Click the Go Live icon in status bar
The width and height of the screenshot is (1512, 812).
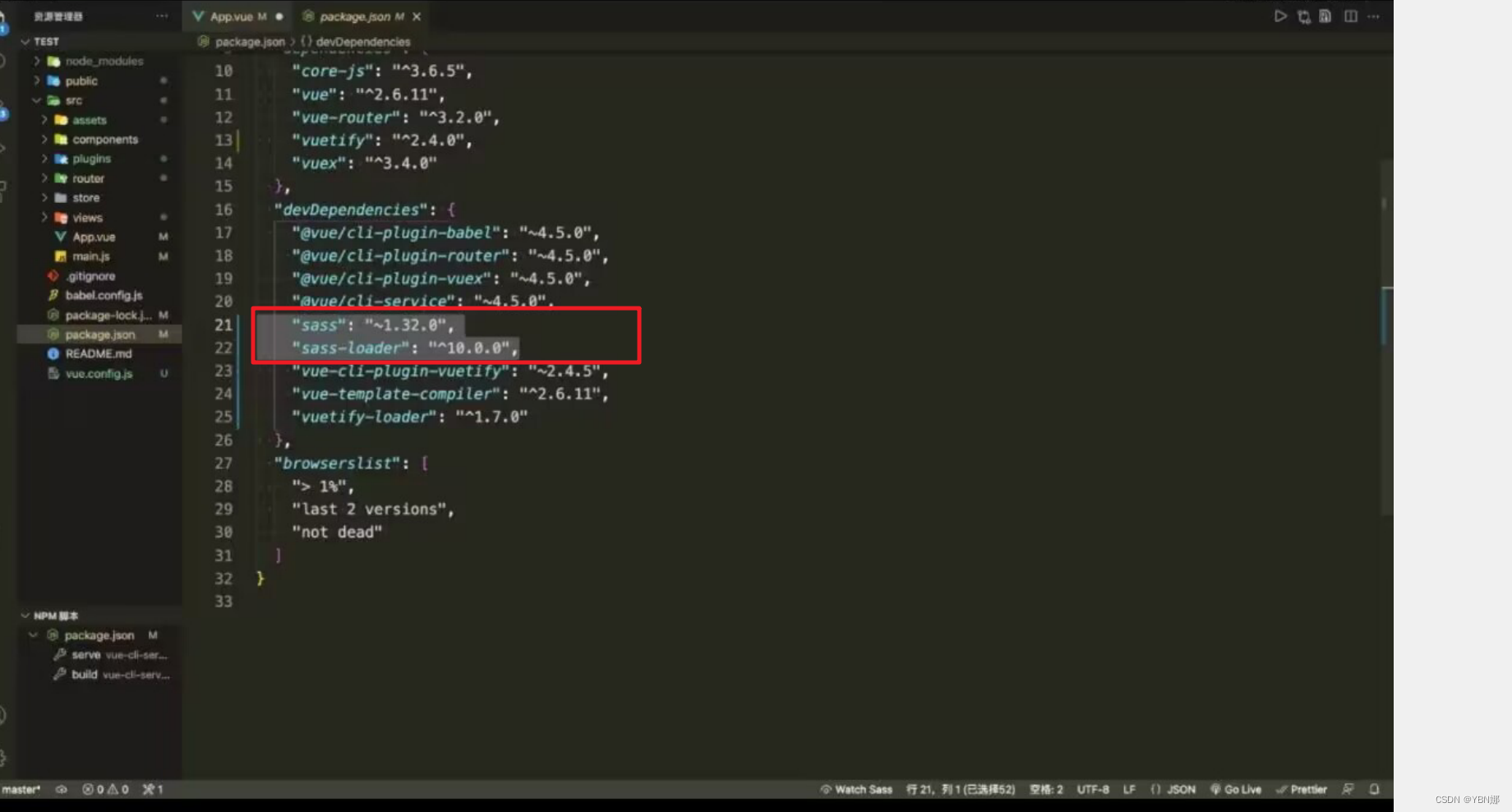click(1236, 790)
